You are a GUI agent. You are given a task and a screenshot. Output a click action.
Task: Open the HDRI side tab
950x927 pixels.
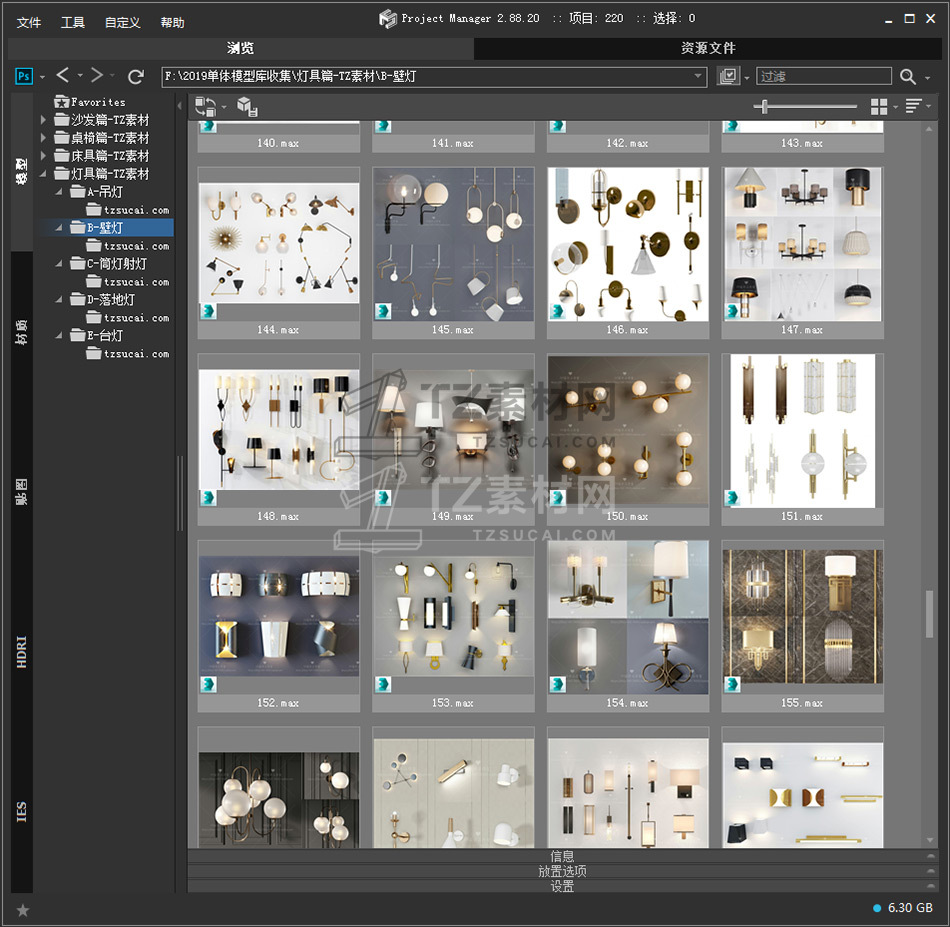pos(22,650)
